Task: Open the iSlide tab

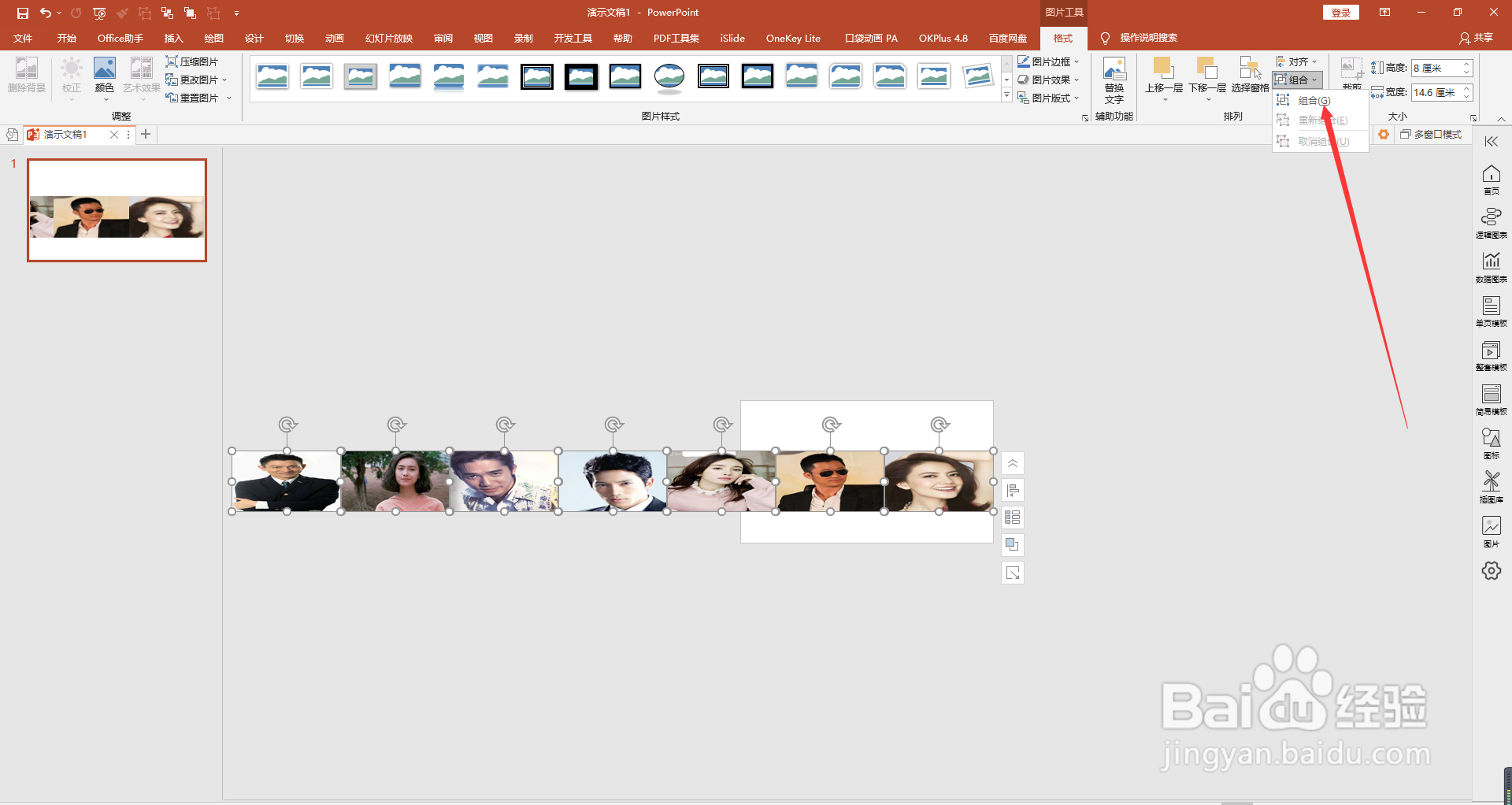Action: pos(732,38)
